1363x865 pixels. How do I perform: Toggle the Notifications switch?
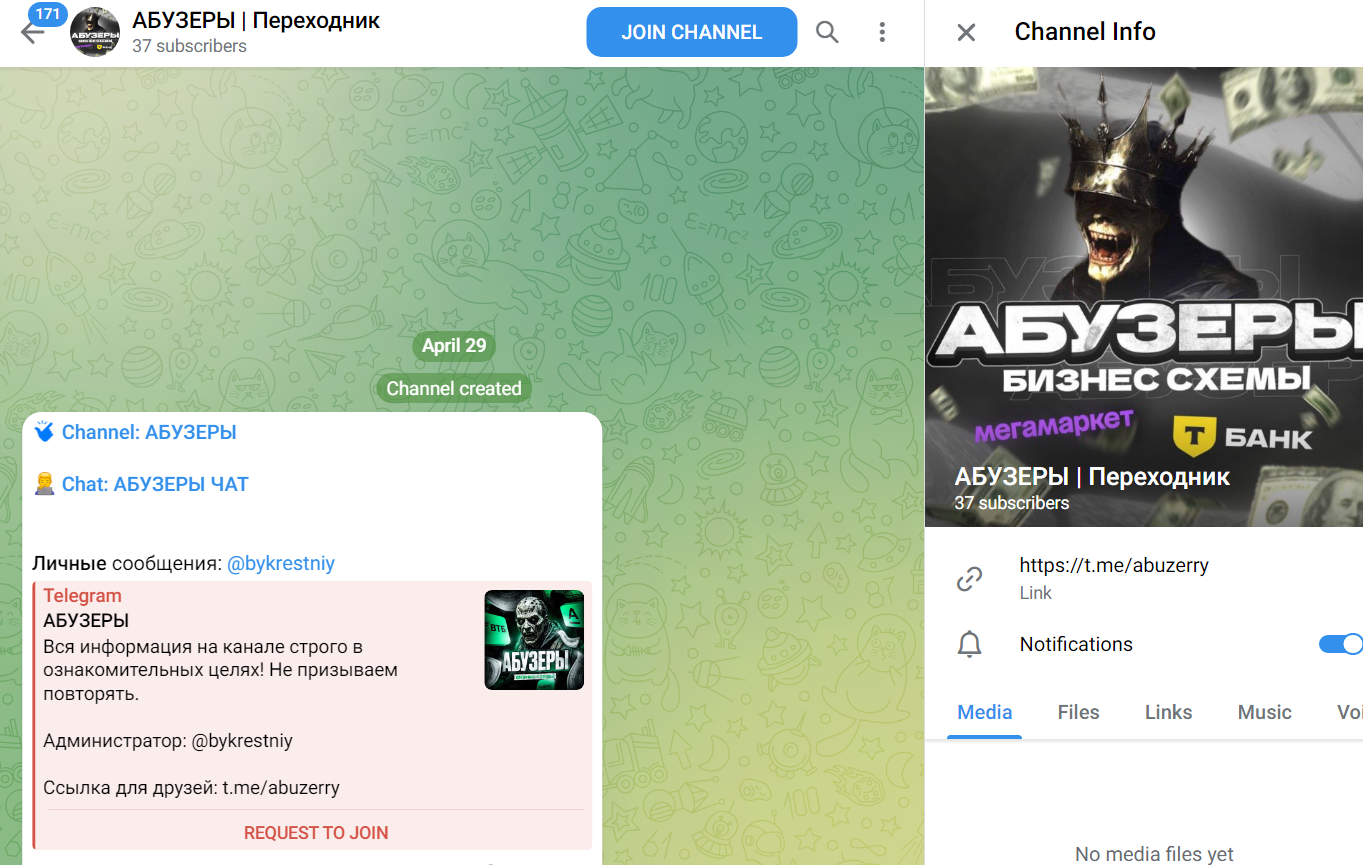[x=1341, y=644]
